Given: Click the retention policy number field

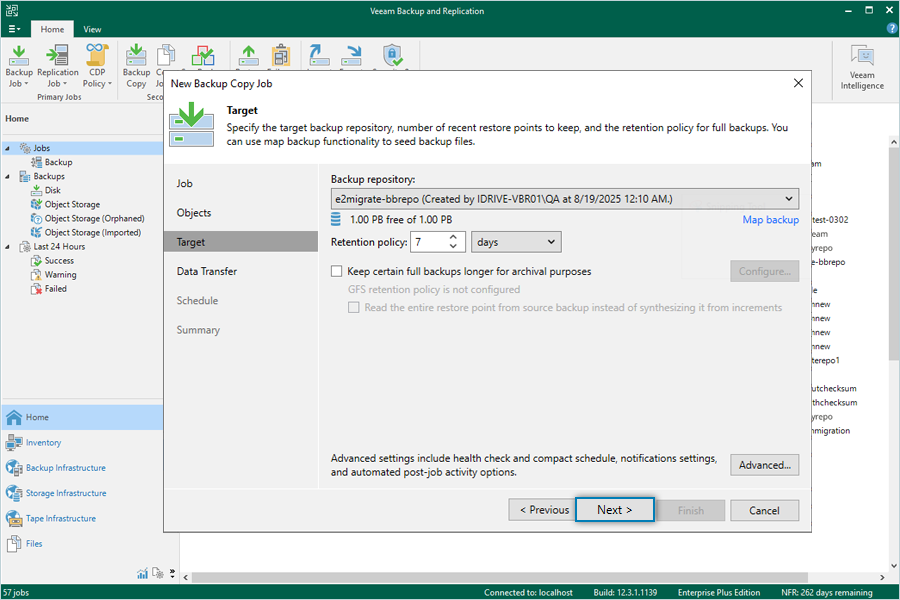Looking at the screenshot, I should click(x=429, y=242).
